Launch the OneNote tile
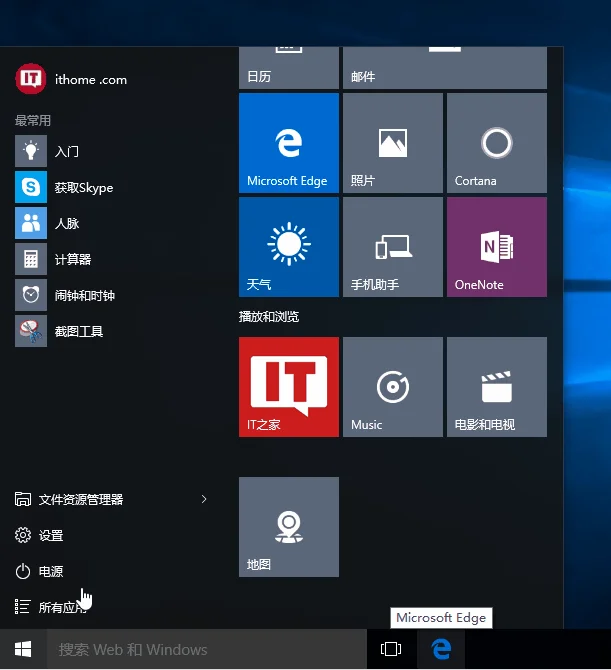The width and height of the screenshot is (611, 670). pos(497,247)
